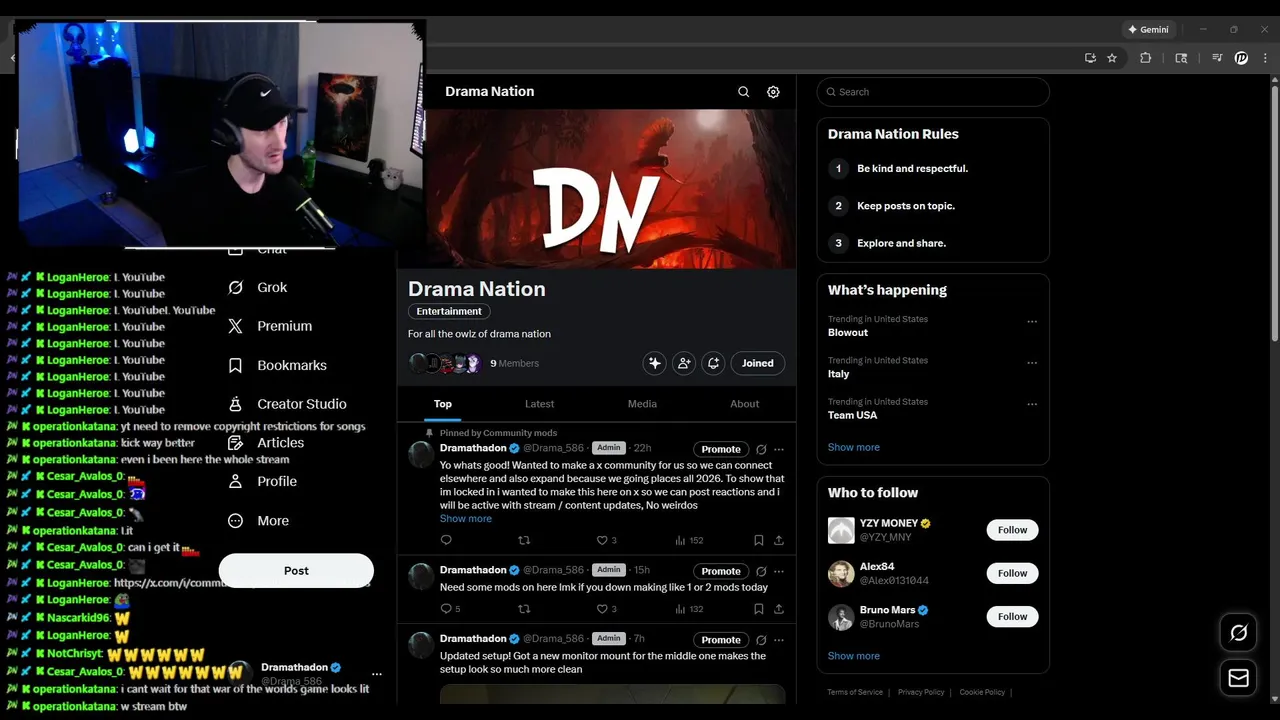Bookmark the pinned 22h post
This screenshot has width=1280, height=720.
tap(758, 540)
